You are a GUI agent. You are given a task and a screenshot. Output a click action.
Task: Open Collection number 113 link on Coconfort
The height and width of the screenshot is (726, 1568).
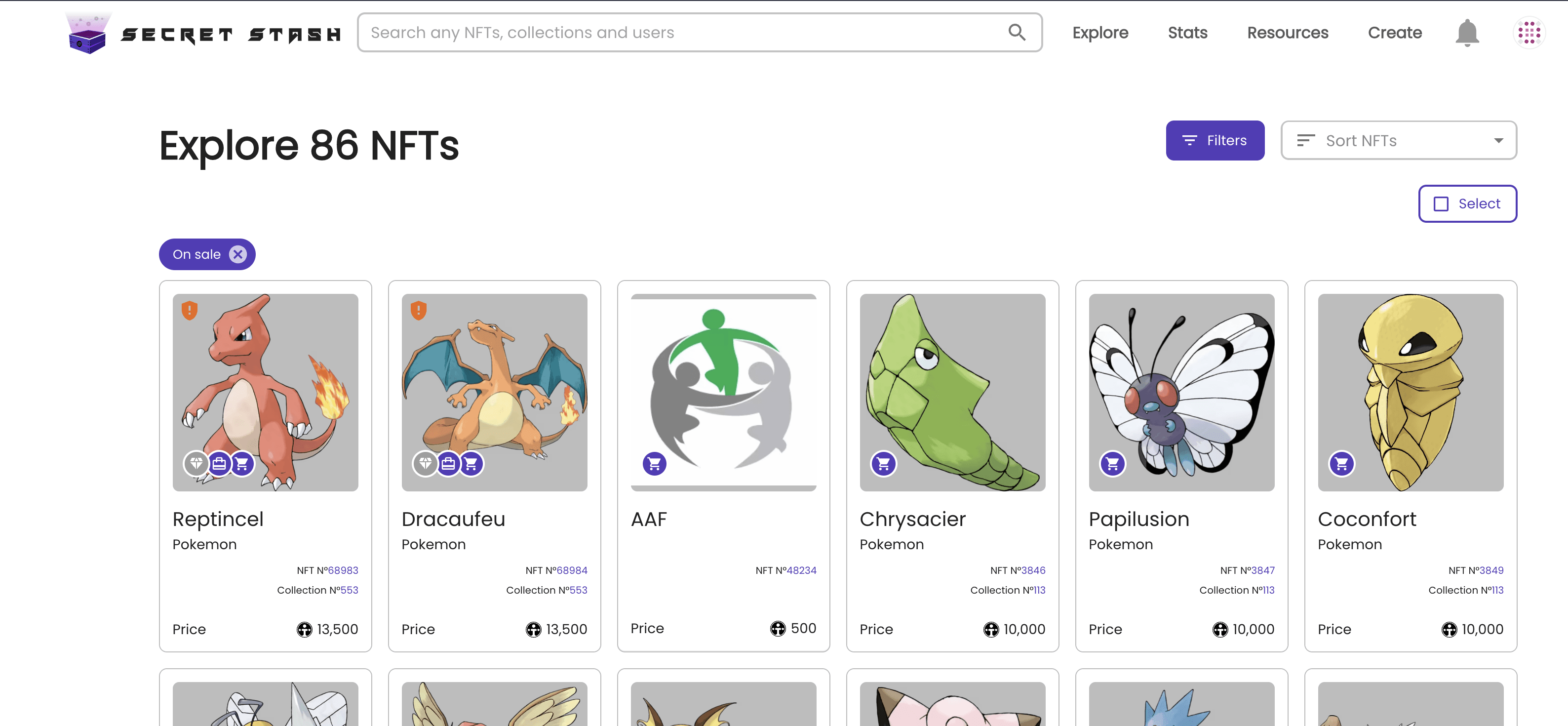(1497, 590)
